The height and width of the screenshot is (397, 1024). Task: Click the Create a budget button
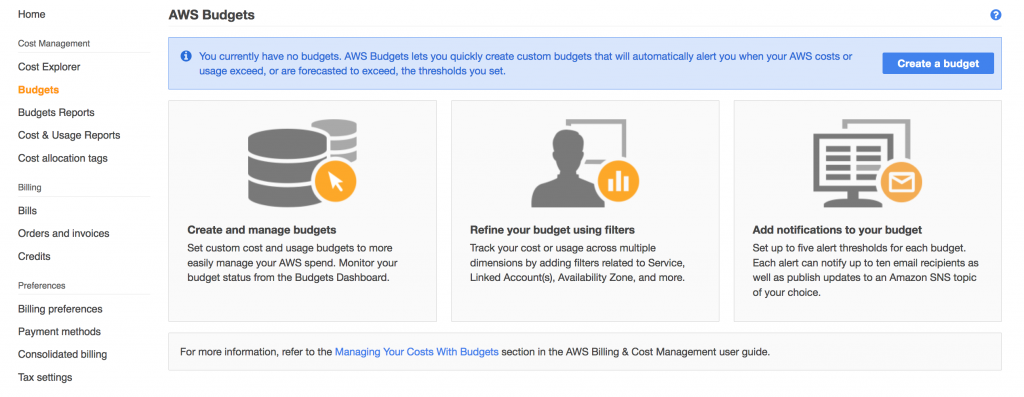[938, 63]
